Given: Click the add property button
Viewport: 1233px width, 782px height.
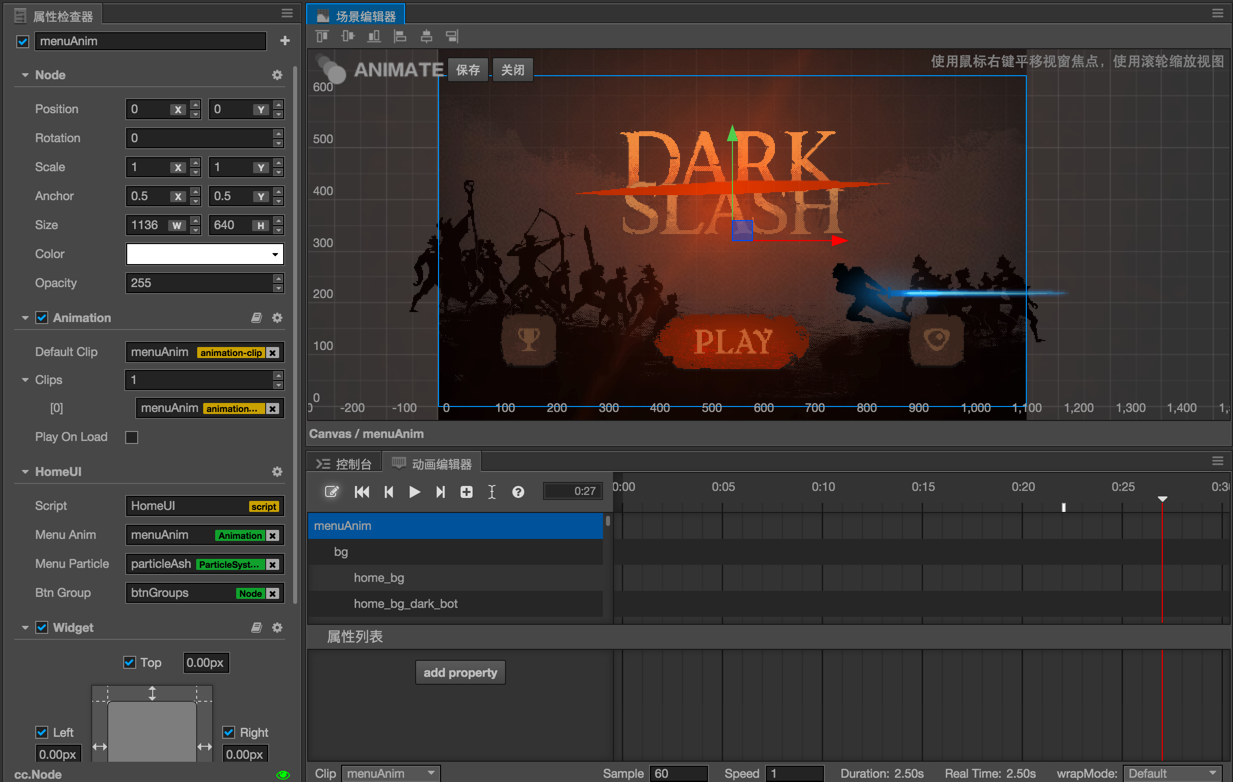Looking at the screenshot, I should tap(460, 673).
